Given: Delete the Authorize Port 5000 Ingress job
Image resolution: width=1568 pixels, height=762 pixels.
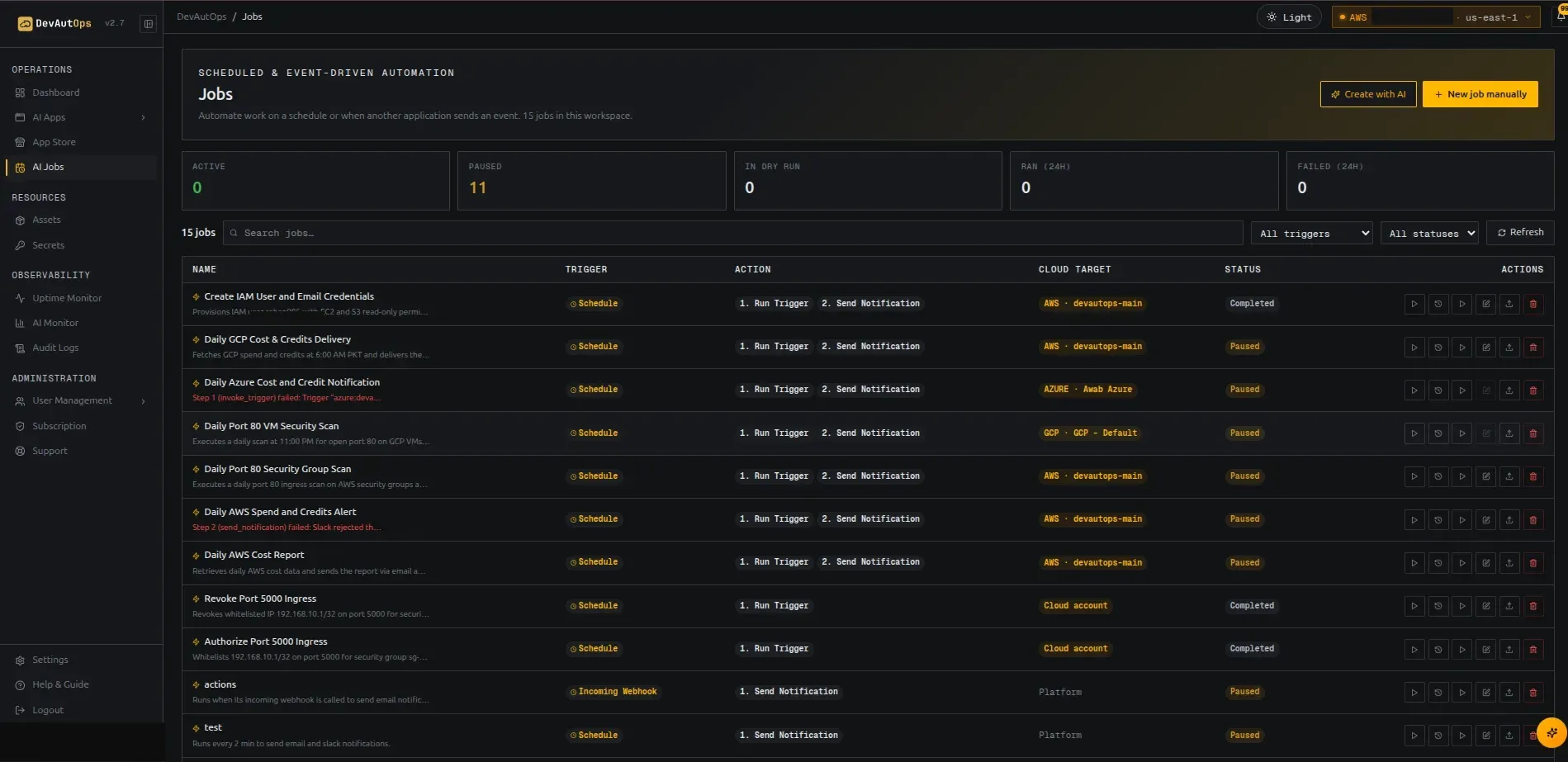Looking at the screenshot, I should pos(1533,650).
